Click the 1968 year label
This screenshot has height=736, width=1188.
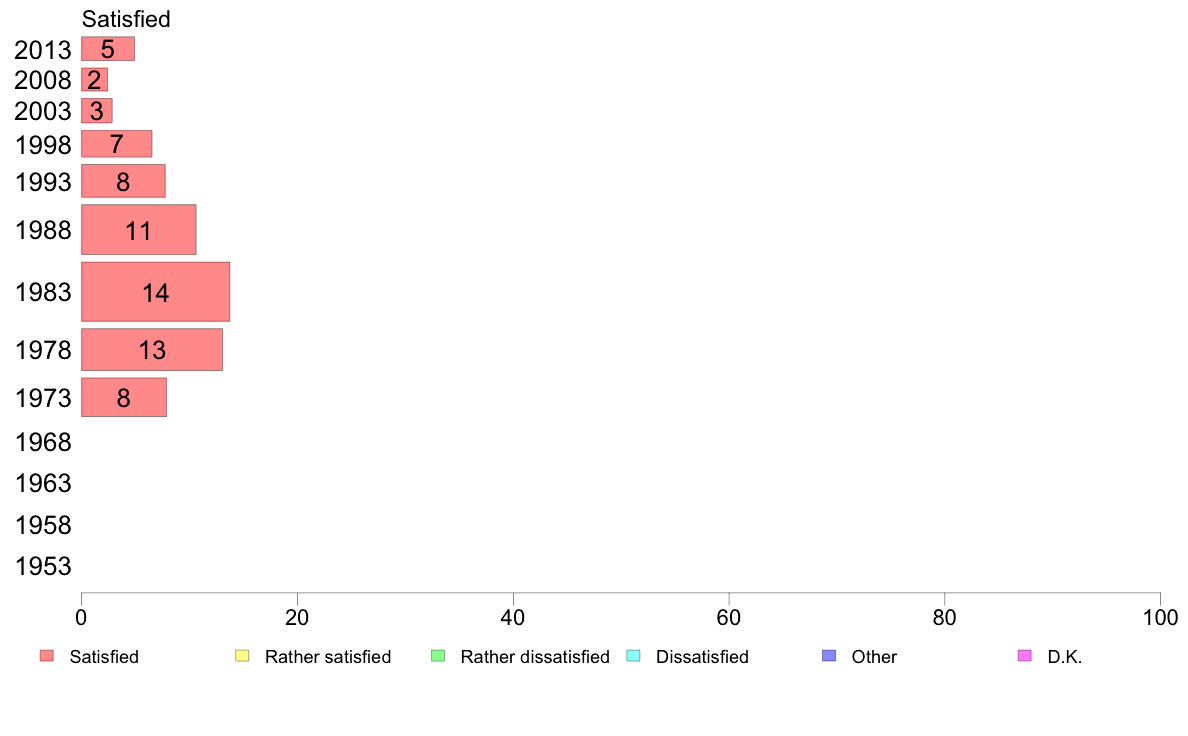point(43,442)
